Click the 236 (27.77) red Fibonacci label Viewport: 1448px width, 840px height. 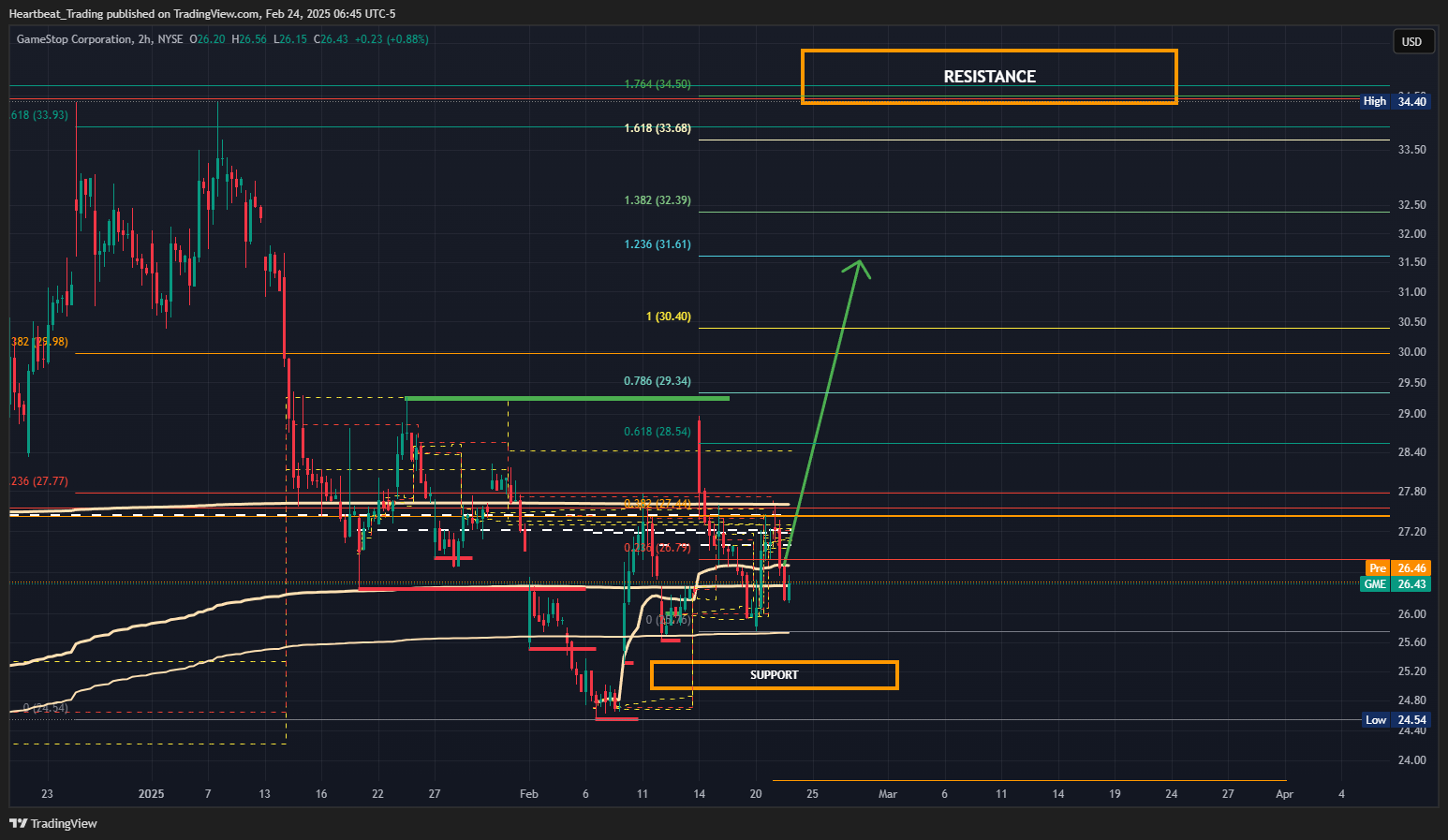tap(39, 481)
